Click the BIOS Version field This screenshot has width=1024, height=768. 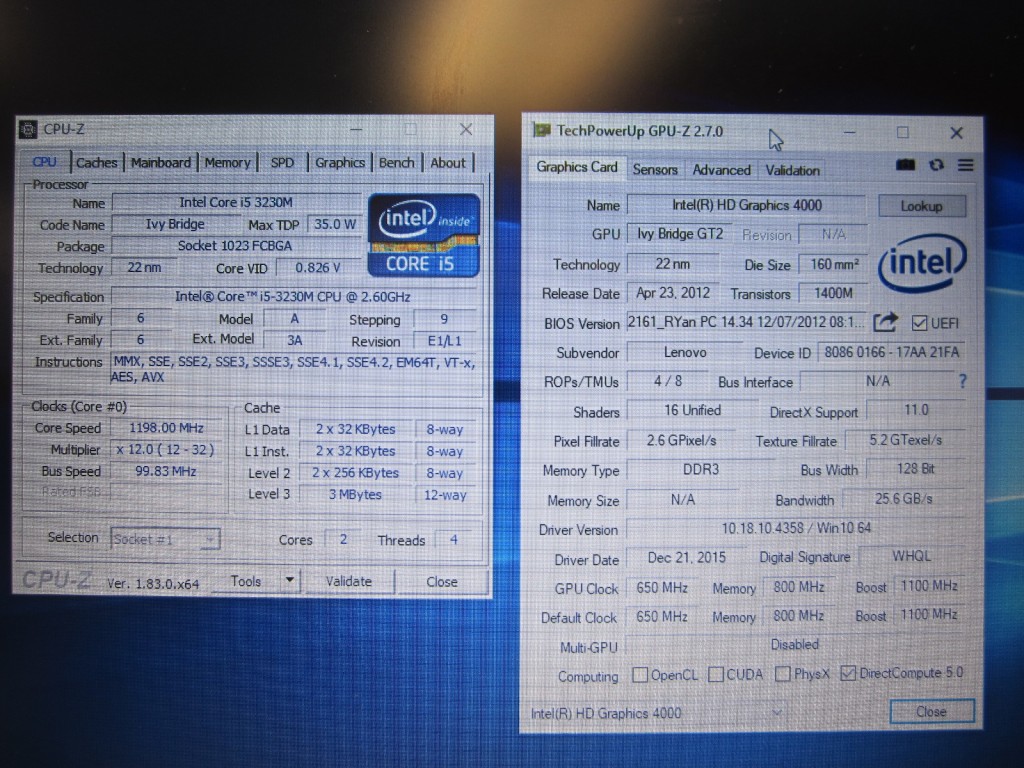[x=746, y=322]
